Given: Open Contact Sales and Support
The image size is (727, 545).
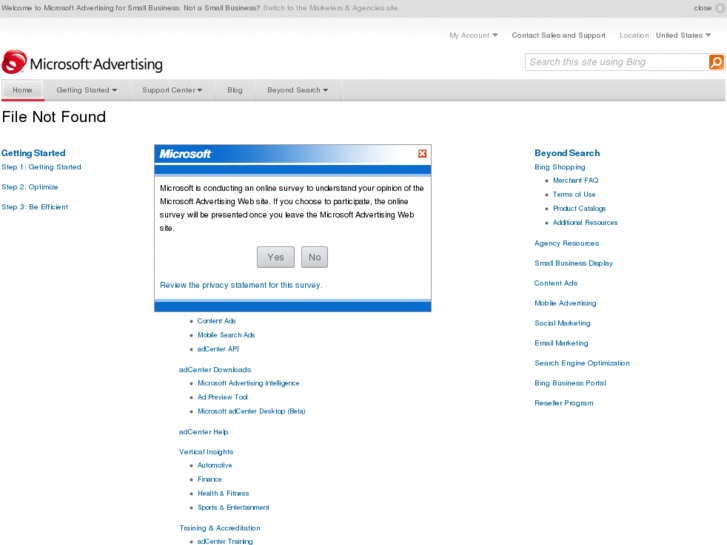Looking at the screenshot, I should tap(558, 35).
